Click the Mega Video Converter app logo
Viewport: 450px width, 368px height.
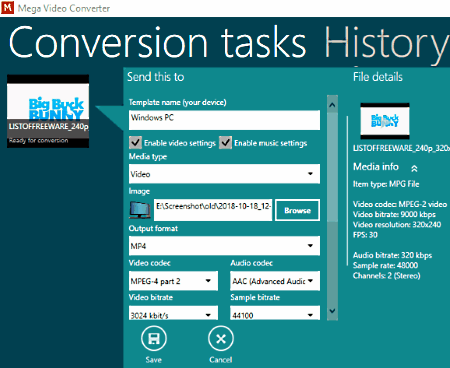pyautogui.click(x=7, y=8)
